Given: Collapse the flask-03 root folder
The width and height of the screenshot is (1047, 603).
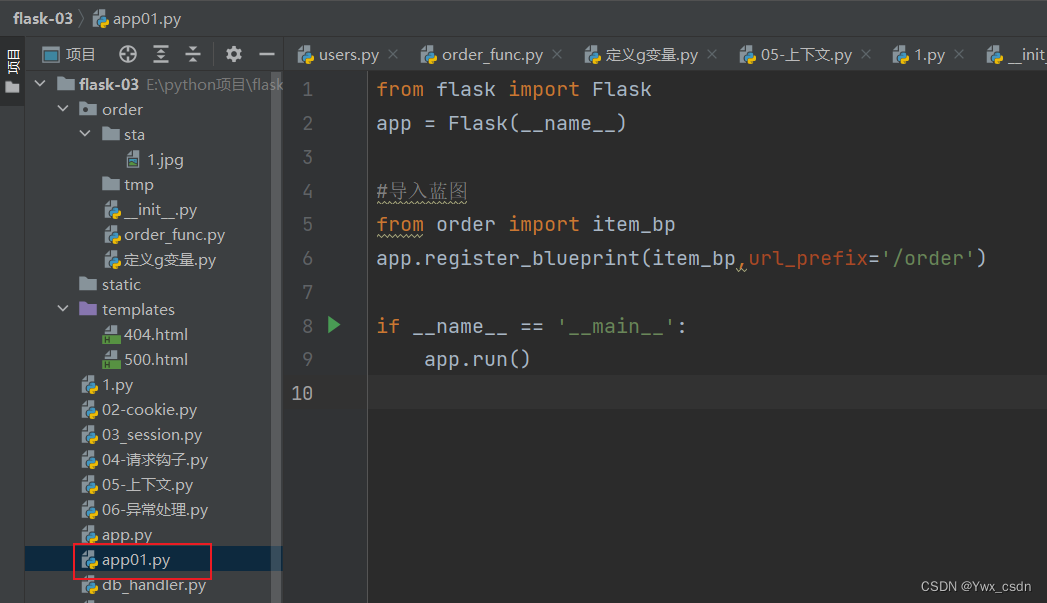Looking at the screenshot, I should 40,85.
